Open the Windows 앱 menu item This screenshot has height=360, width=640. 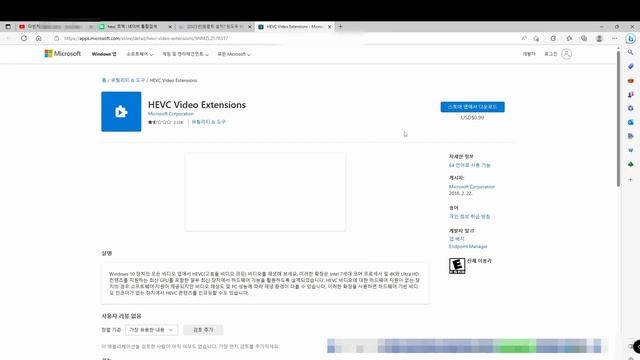tap(104, 54)
